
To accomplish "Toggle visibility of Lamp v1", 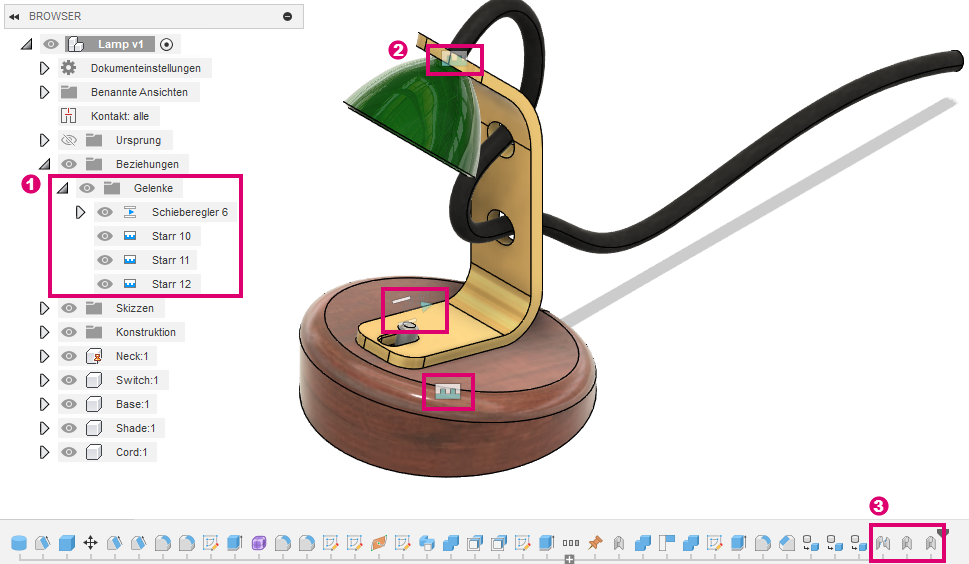I will 51,44.
